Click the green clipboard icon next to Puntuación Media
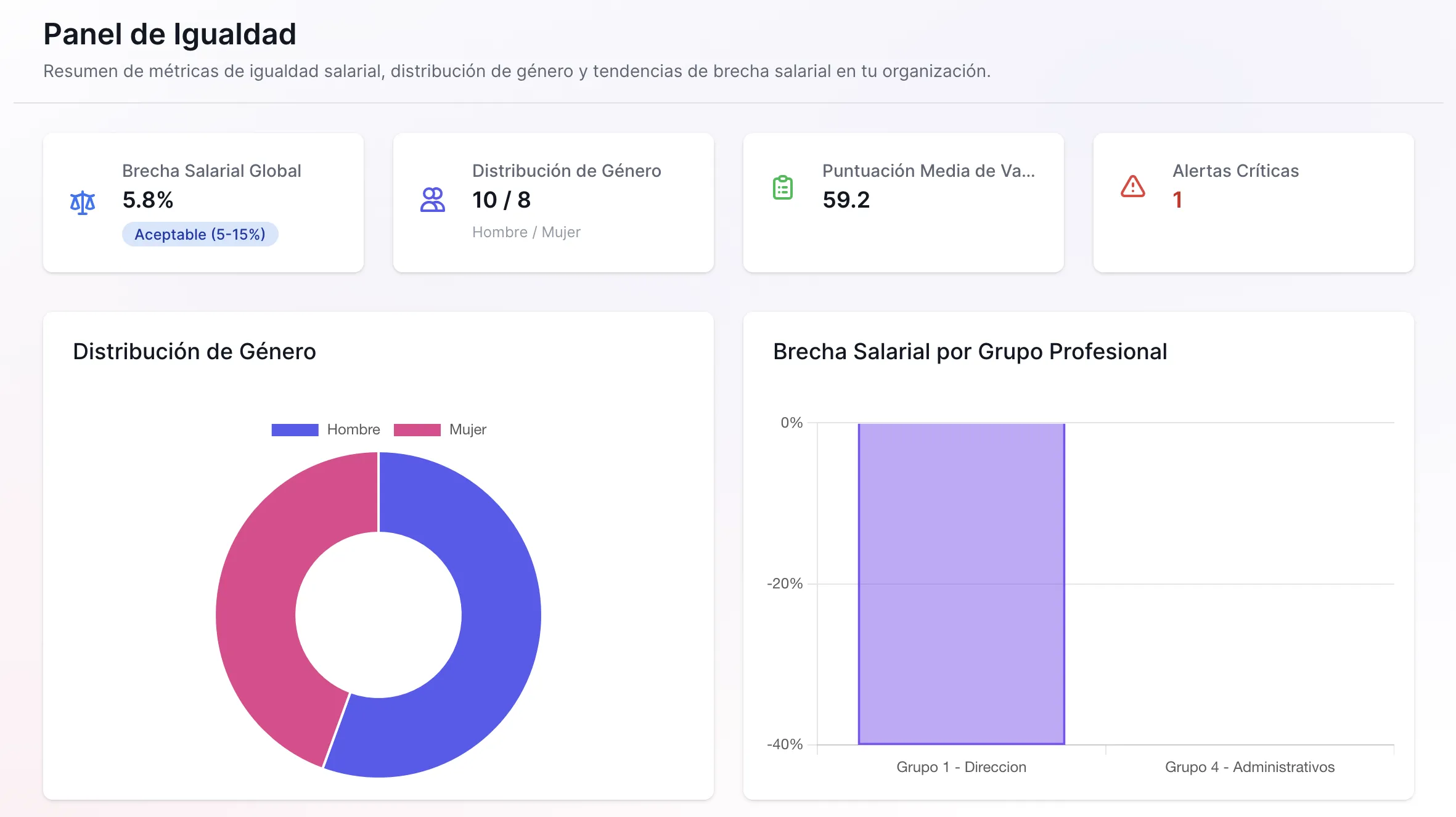 782,188
